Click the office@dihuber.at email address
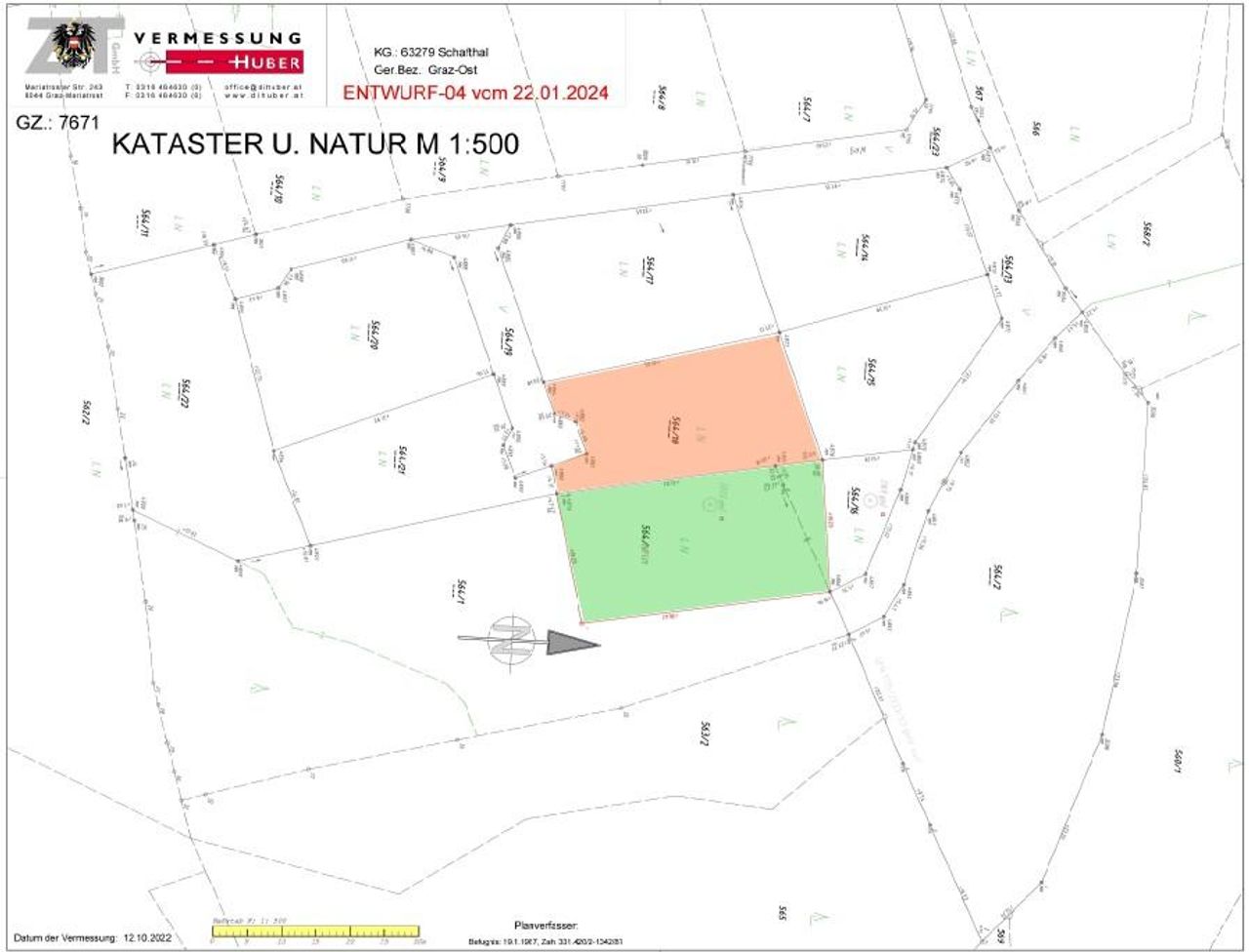This screenshot has width=1249, height=952. pos(262,88)
